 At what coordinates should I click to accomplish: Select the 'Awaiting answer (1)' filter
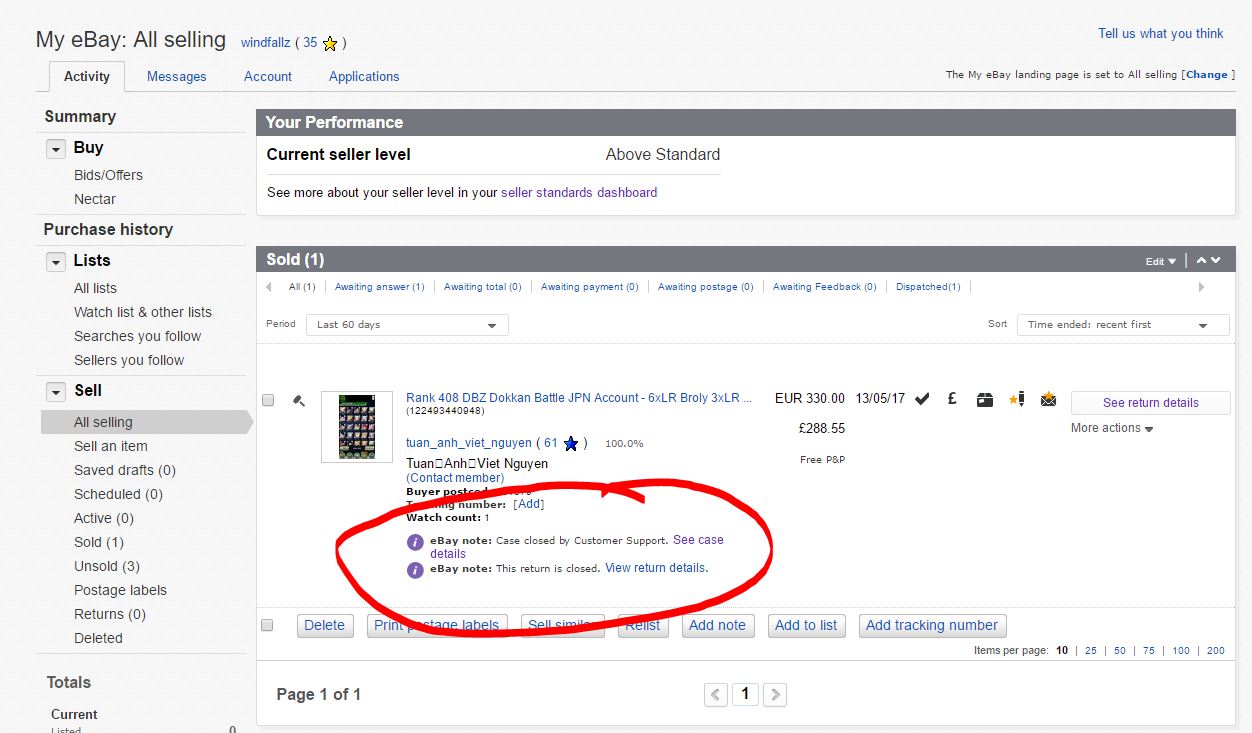[x=379, y=287]
